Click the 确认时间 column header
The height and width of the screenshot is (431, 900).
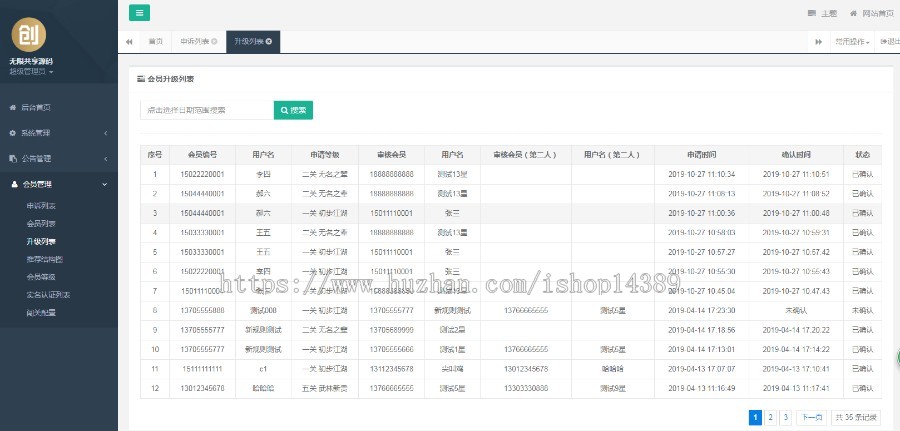pyautogui.click(x=796, y=155)
